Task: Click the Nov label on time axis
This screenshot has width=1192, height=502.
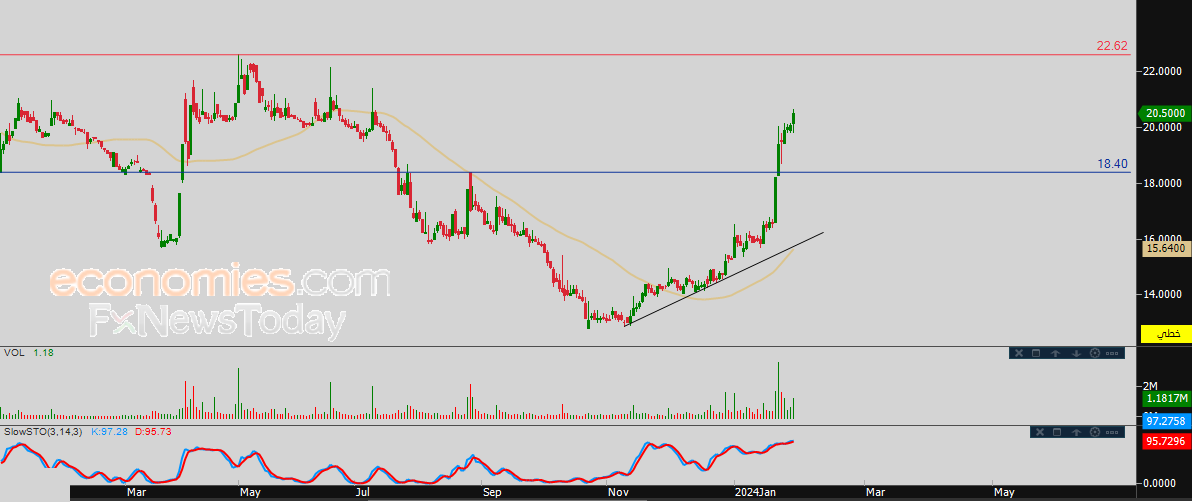Action: (x=618, y=492)
